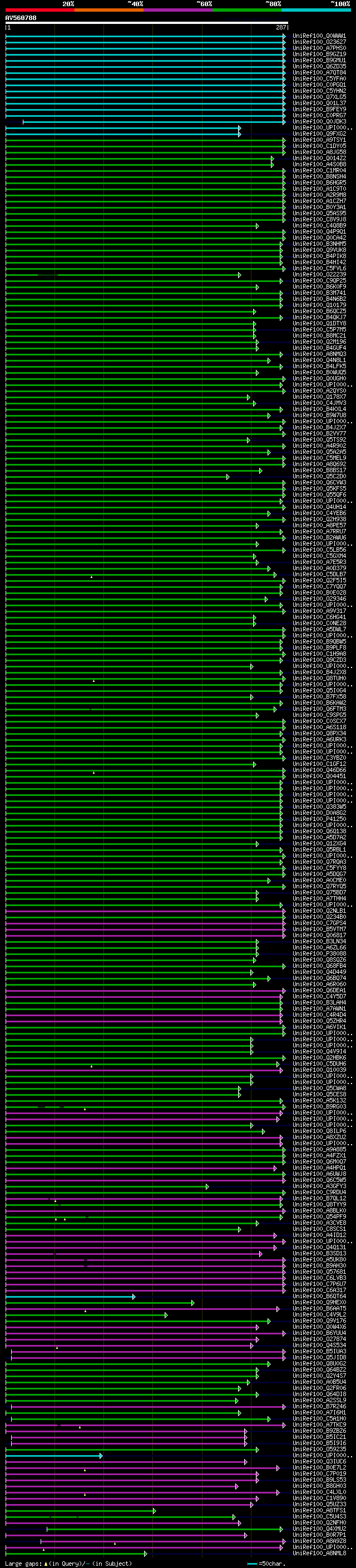356x1568 pixels.
Task: Select the UniRef100_B0R7P1 label
Action: tap(319, 1535)
